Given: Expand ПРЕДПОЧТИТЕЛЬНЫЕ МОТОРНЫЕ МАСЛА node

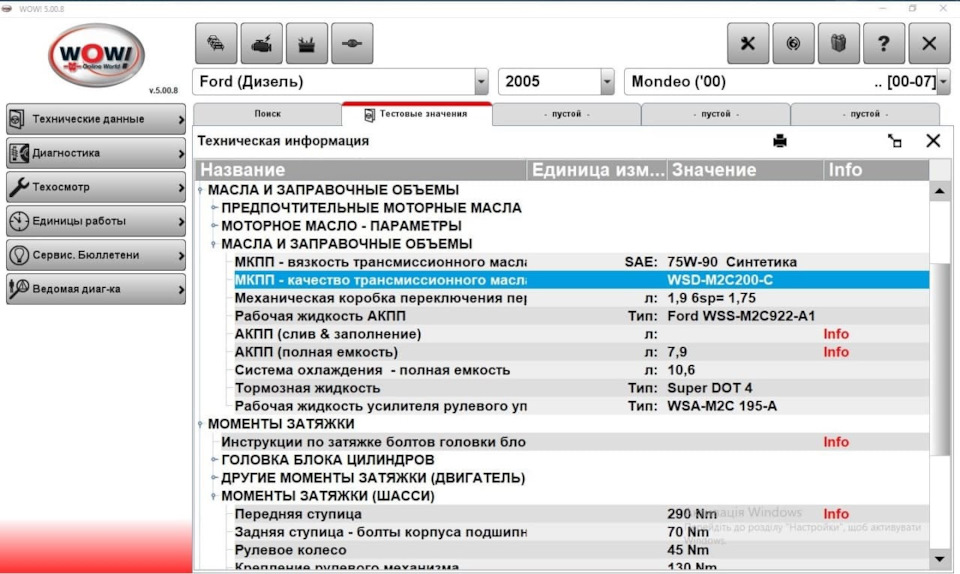Looking at the screenshot, I should [214, 208].
